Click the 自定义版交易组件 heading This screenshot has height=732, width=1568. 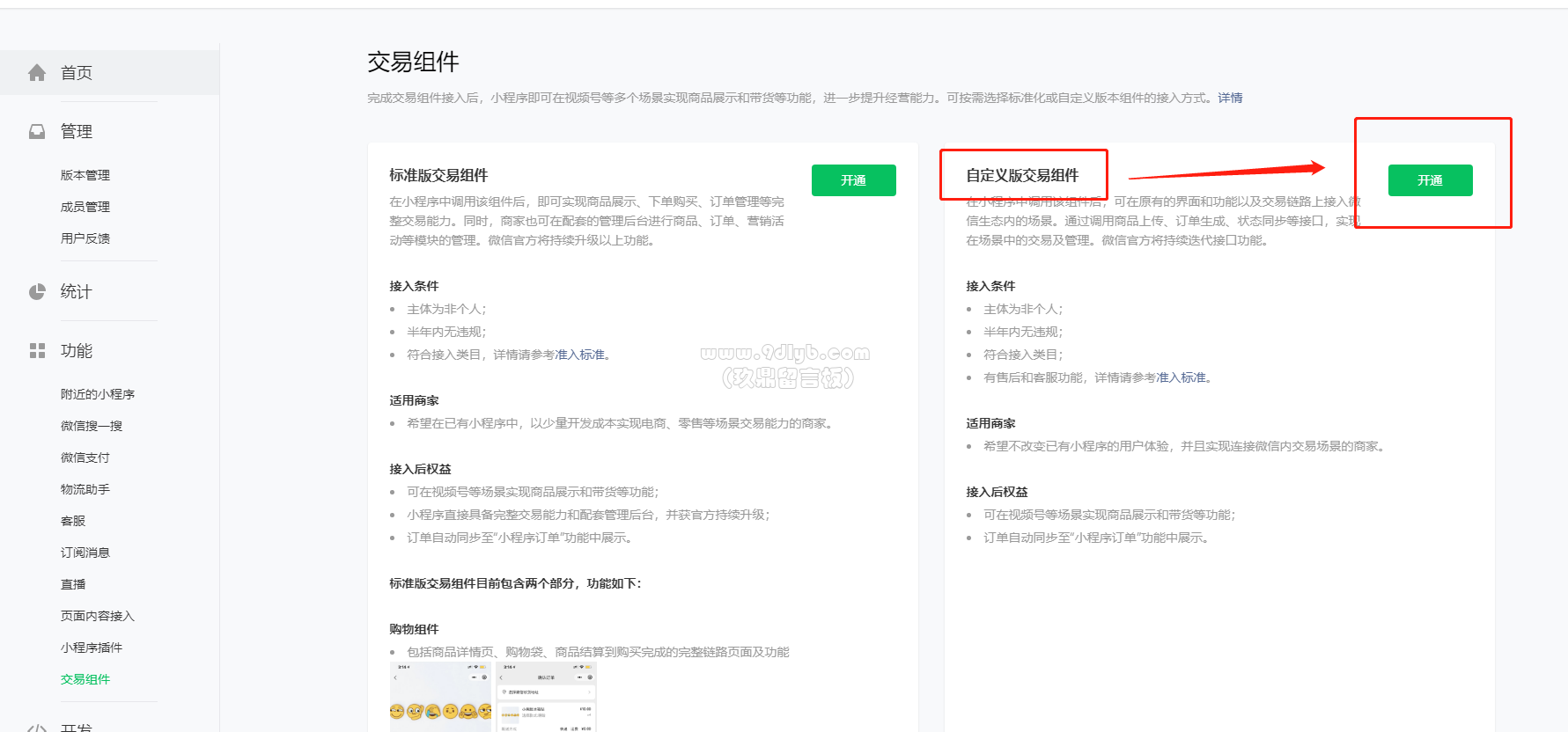coord(1022,175)
